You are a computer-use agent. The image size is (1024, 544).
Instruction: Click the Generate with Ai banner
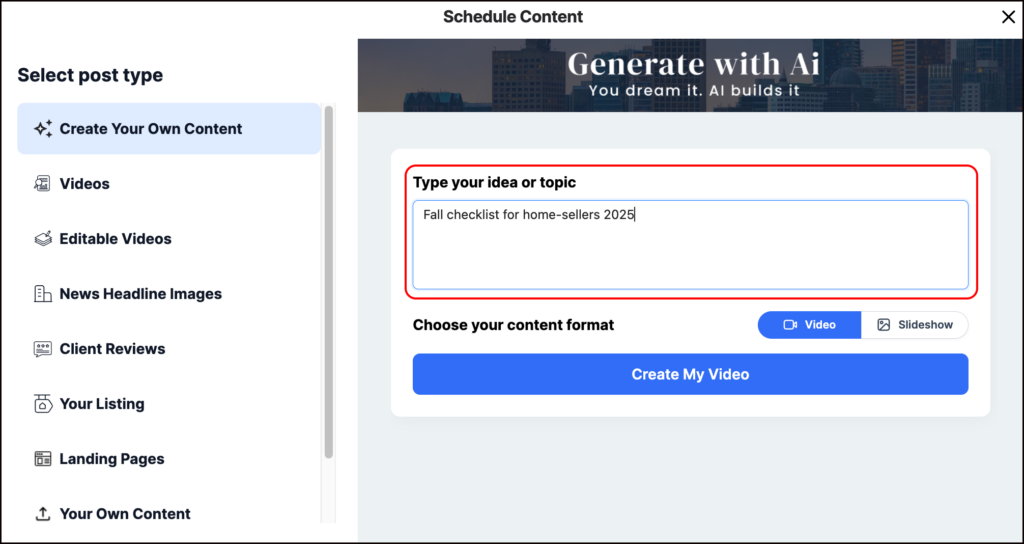coord(691,75)
